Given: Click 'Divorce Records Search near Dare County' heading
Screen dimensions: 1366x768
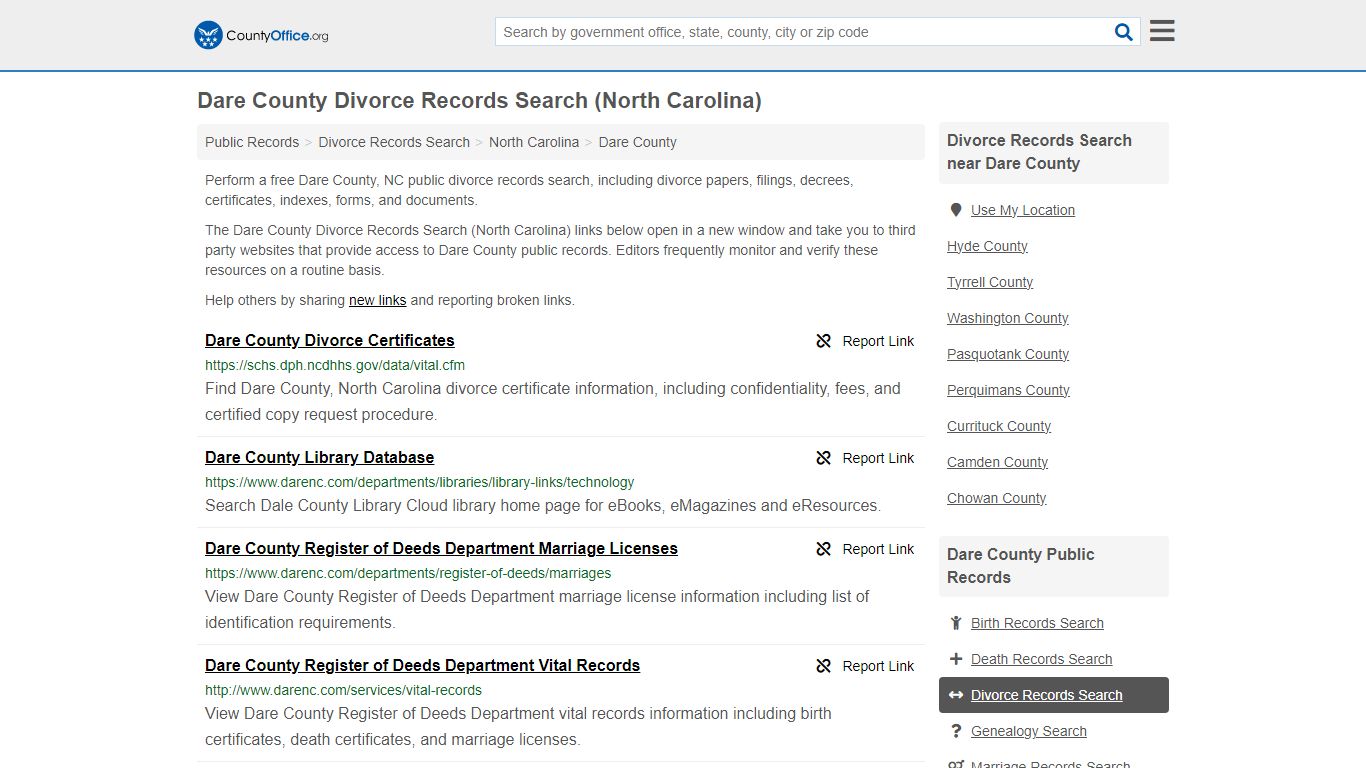Looking at the screenshot, I should 1039,152.
